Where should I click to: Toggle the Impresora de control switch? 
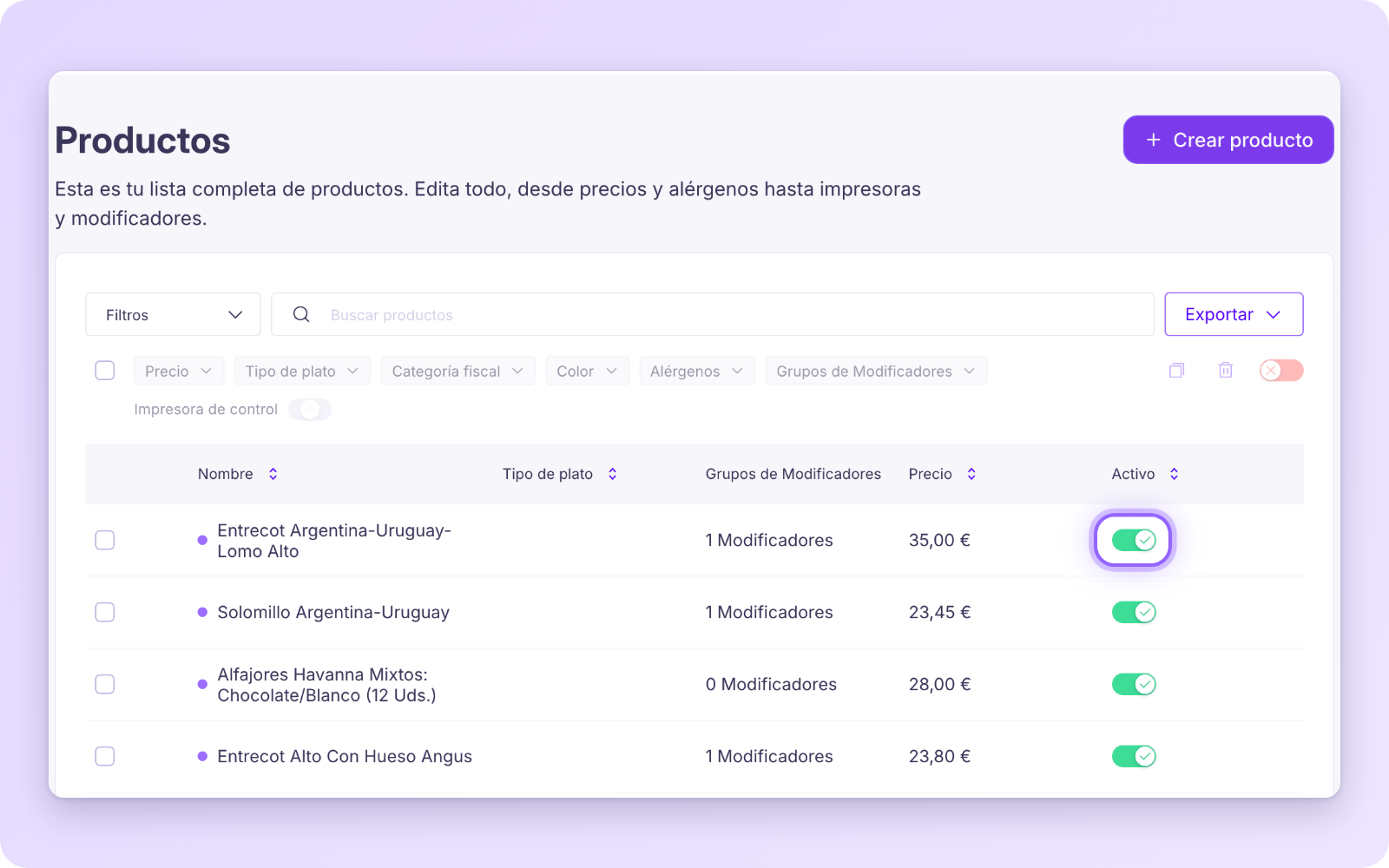tap(310, 410)
